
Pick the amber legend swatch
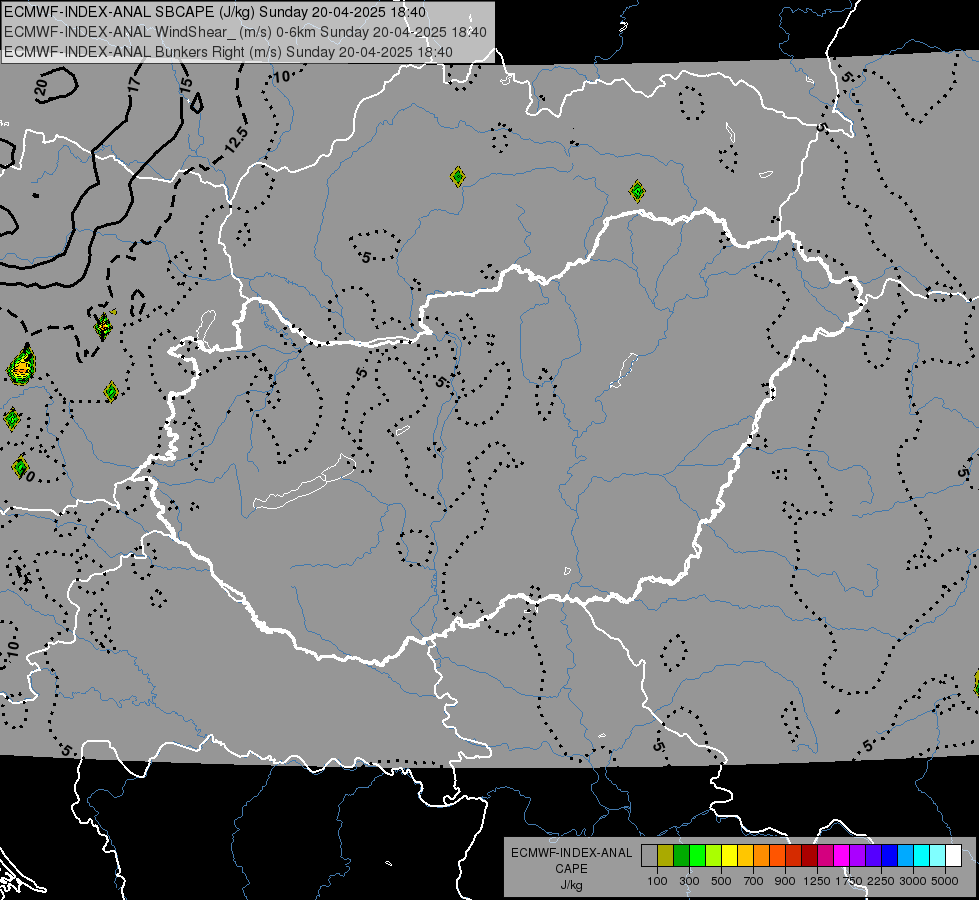[x=745, y=855]
